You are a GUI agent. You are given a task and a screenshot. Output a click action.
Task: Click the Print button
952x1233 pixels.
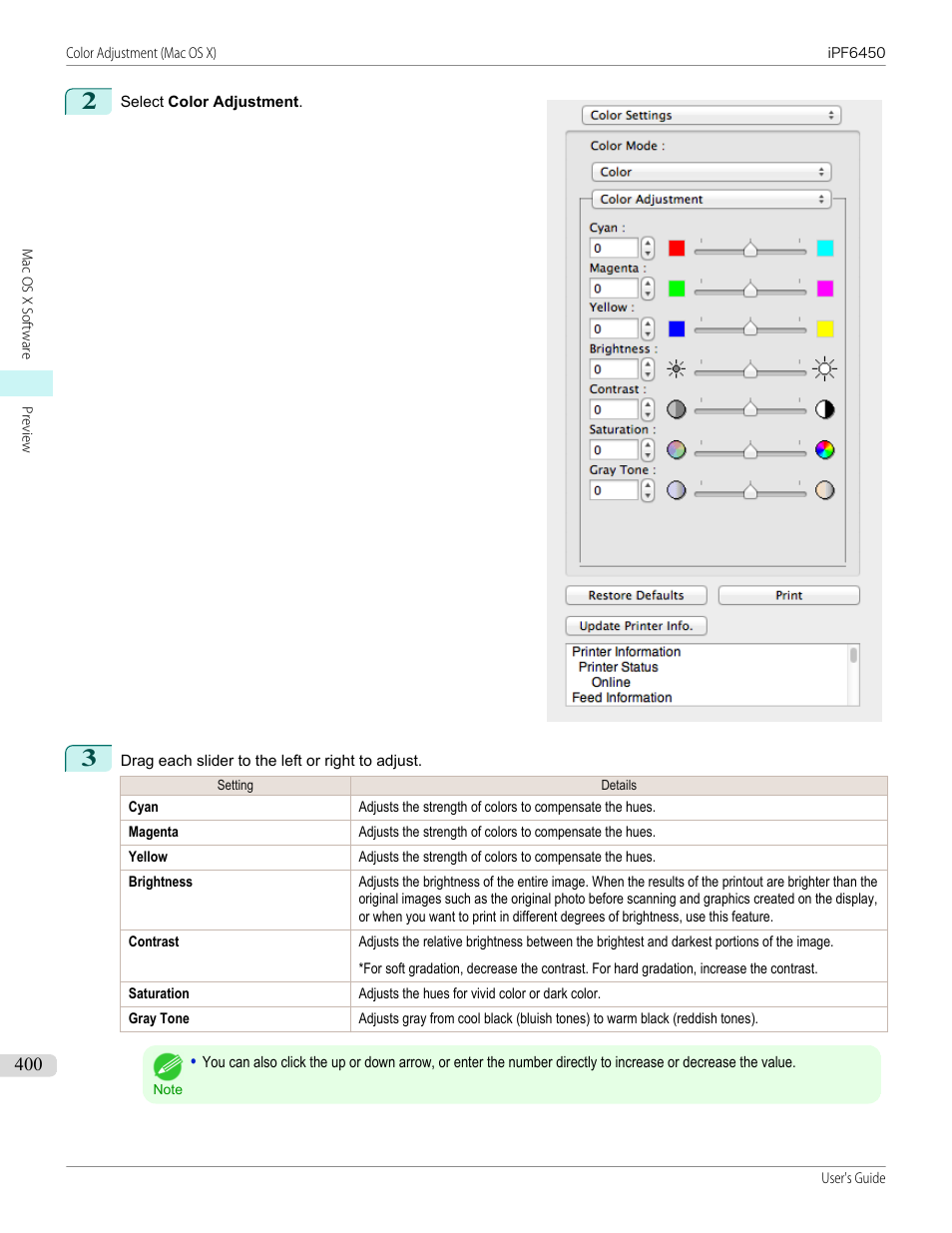pos(788,595)
